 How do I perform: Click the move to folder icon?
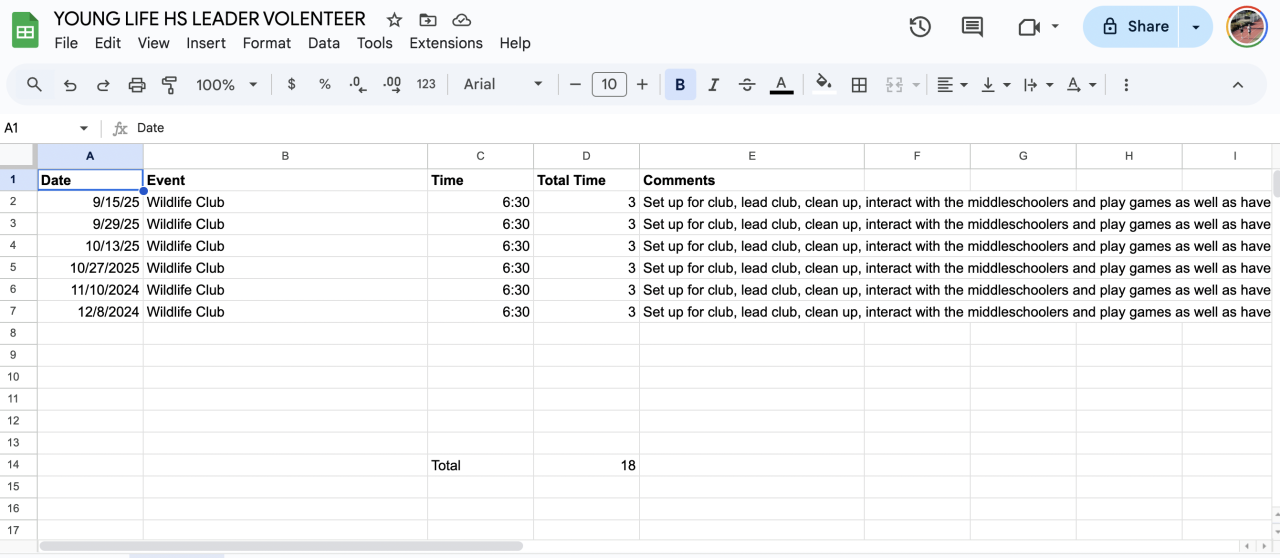(x=428, y=20)
